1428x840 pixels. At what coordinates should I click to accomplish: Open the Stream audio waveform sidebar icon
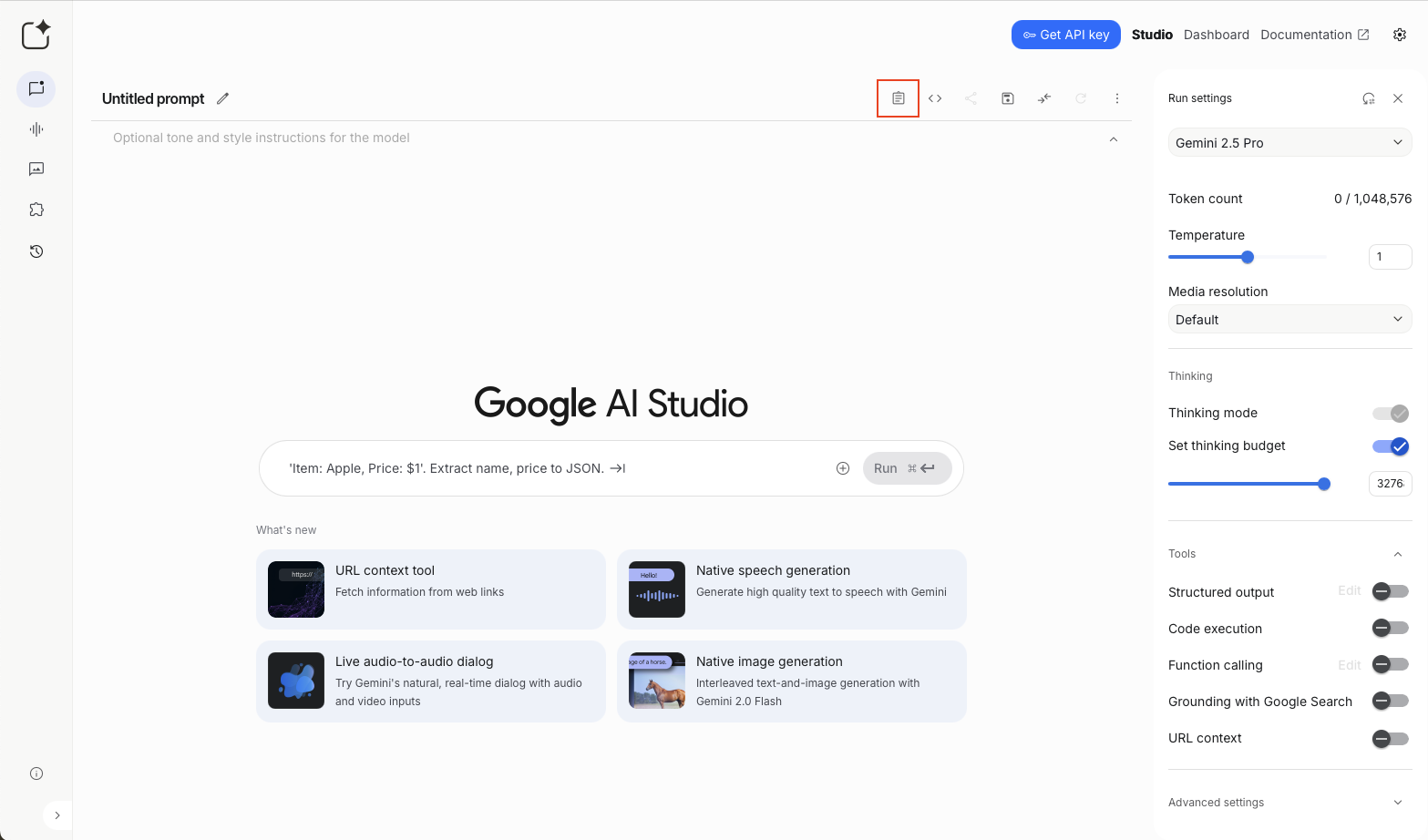pos(36,129)
